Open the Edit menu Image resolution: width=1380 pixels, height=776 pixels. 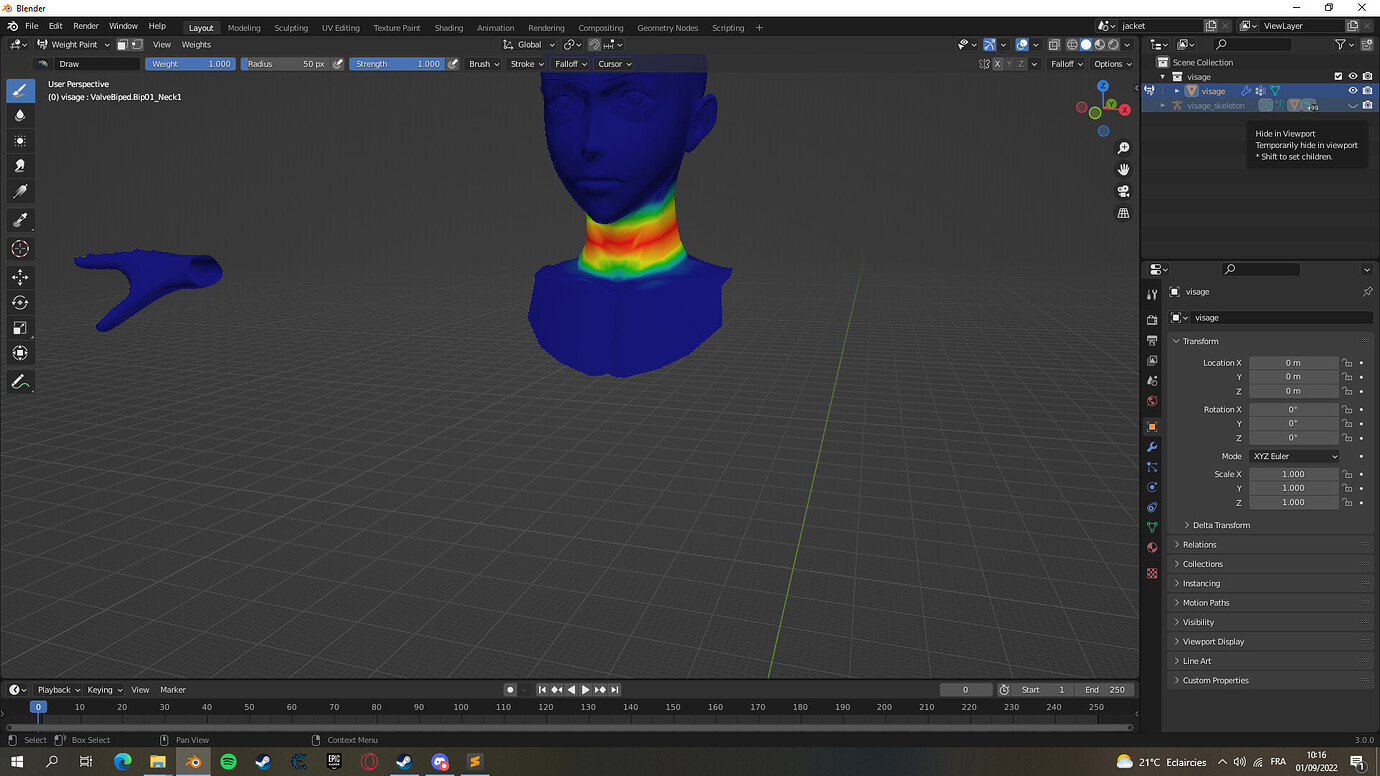point(55,25)
